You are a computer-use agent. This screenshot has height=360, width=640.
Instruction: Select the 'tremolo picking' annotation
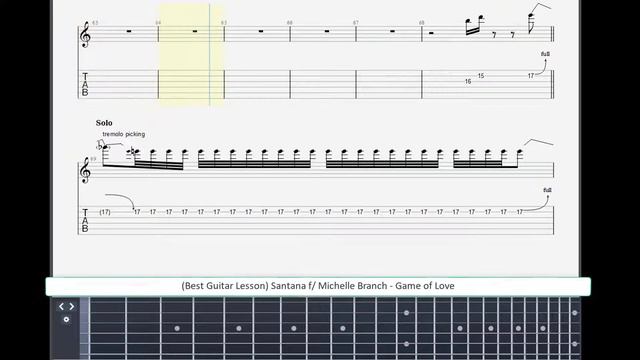[x=124, y=134]
